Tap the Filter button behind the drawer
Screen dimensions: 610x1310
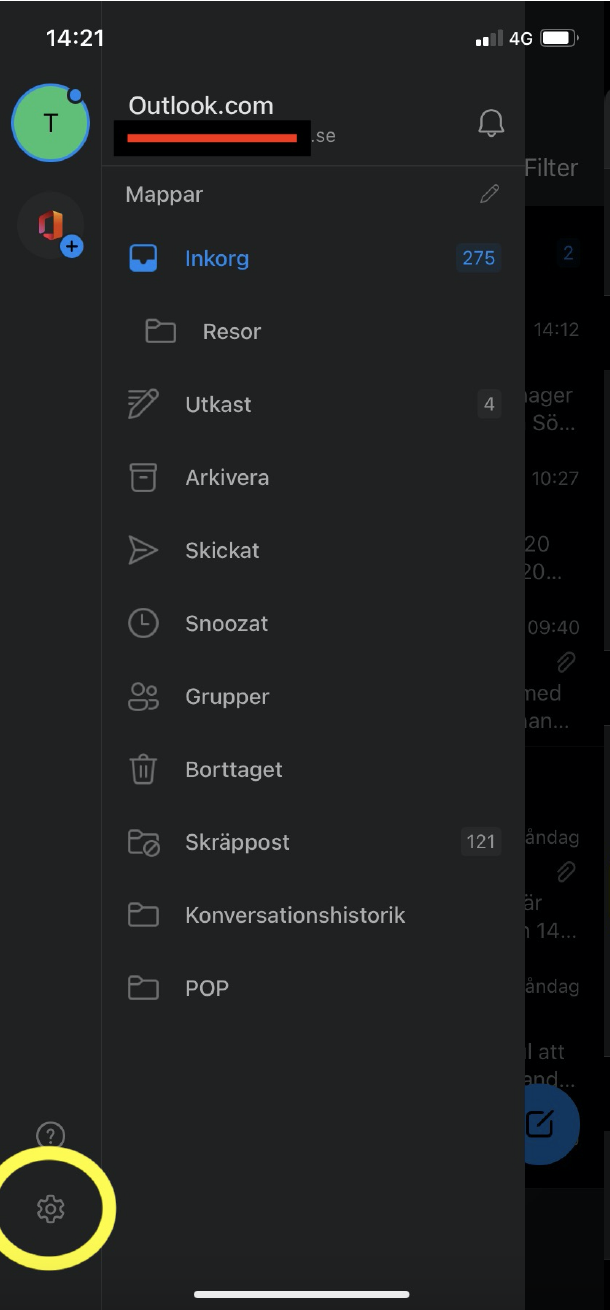[x=551, y=168]
